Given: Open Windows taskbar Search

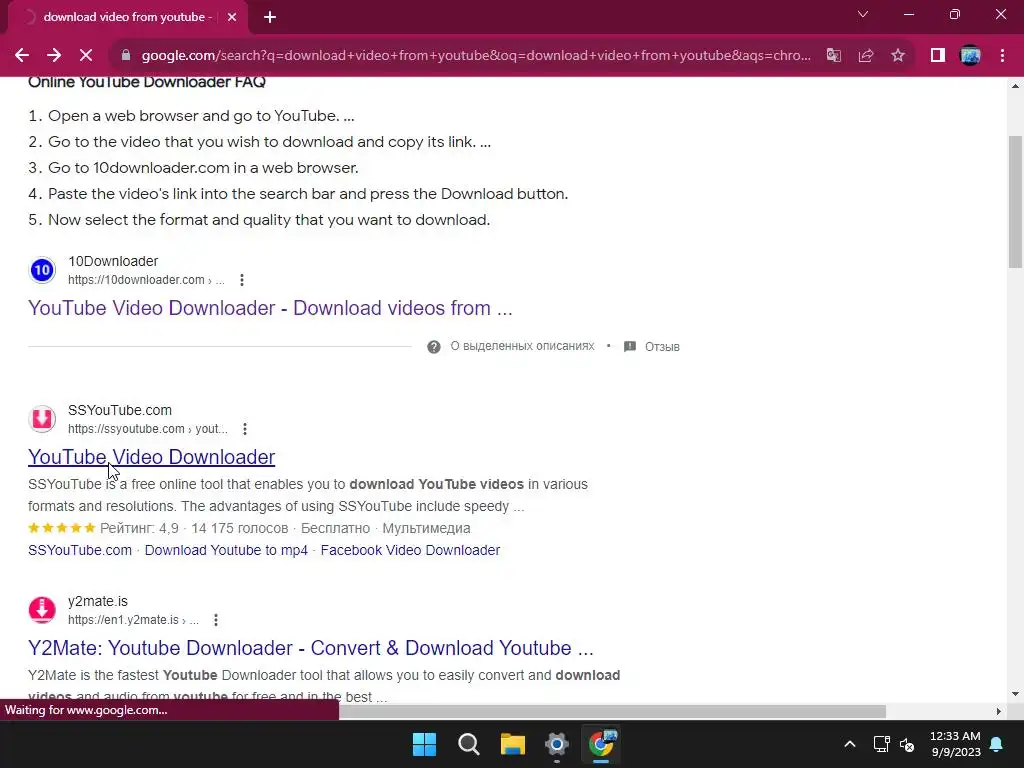Looking at the screenshot, I should point(469,744).
